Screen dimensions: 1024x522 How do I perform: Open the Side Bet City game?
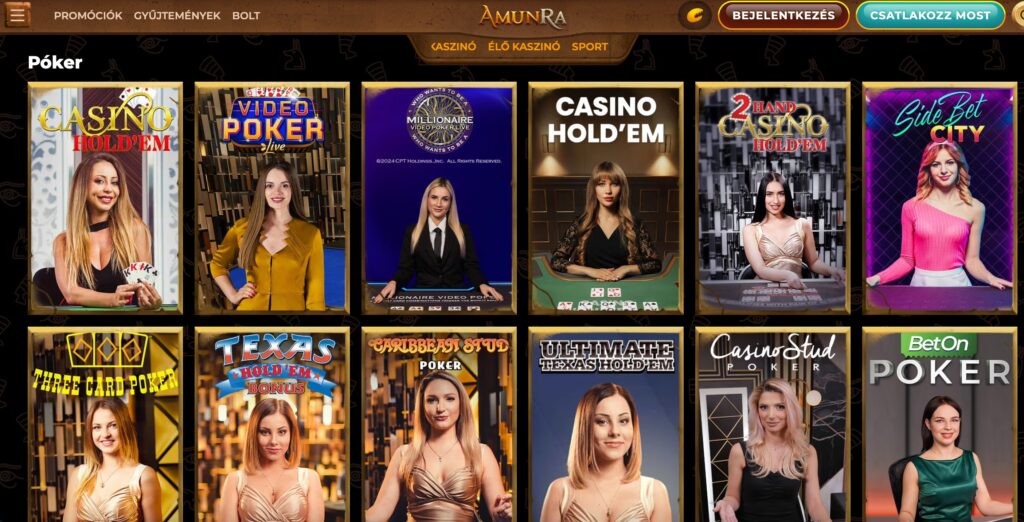pyautogui.click(x=940, y=198)
